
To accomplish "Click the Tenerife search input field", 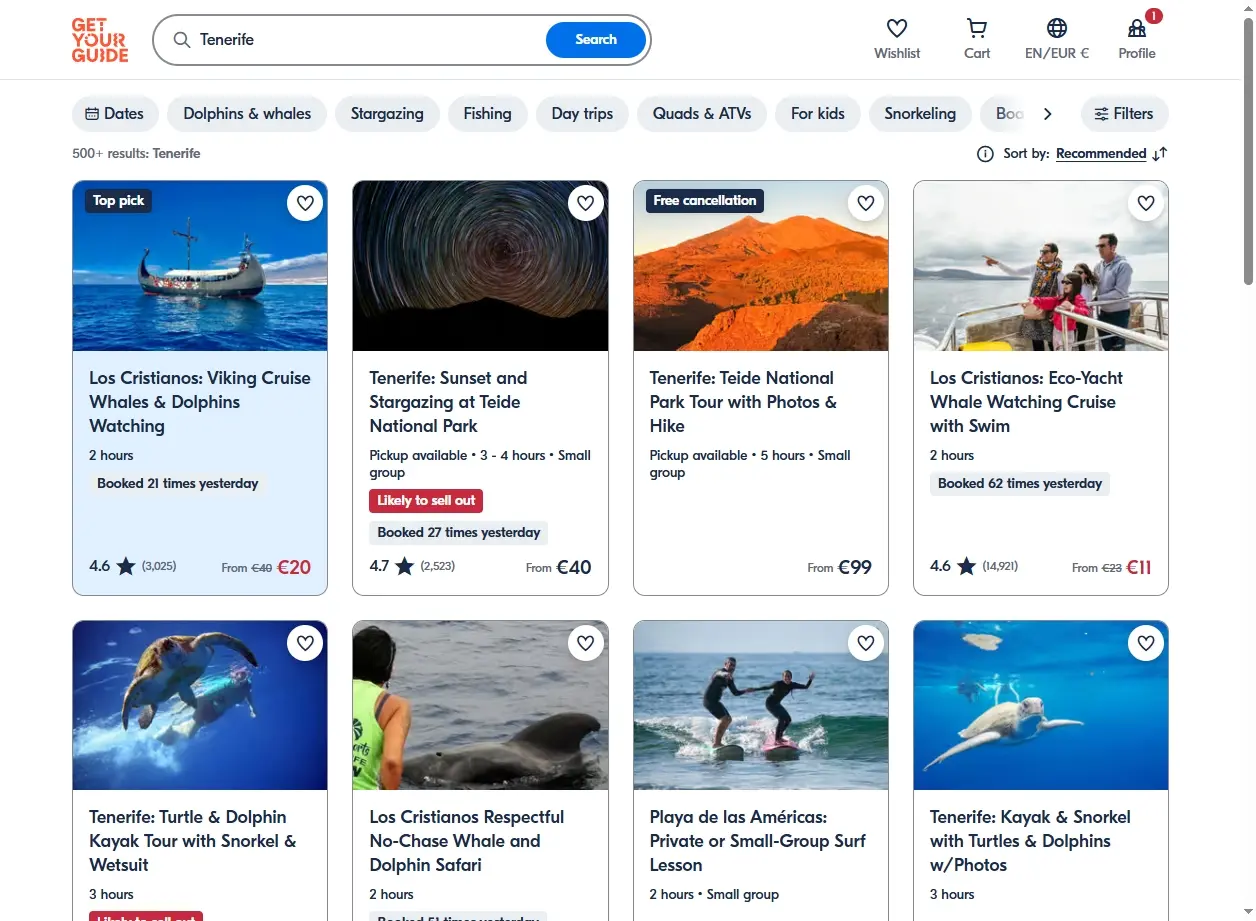I will coord(370,40).
